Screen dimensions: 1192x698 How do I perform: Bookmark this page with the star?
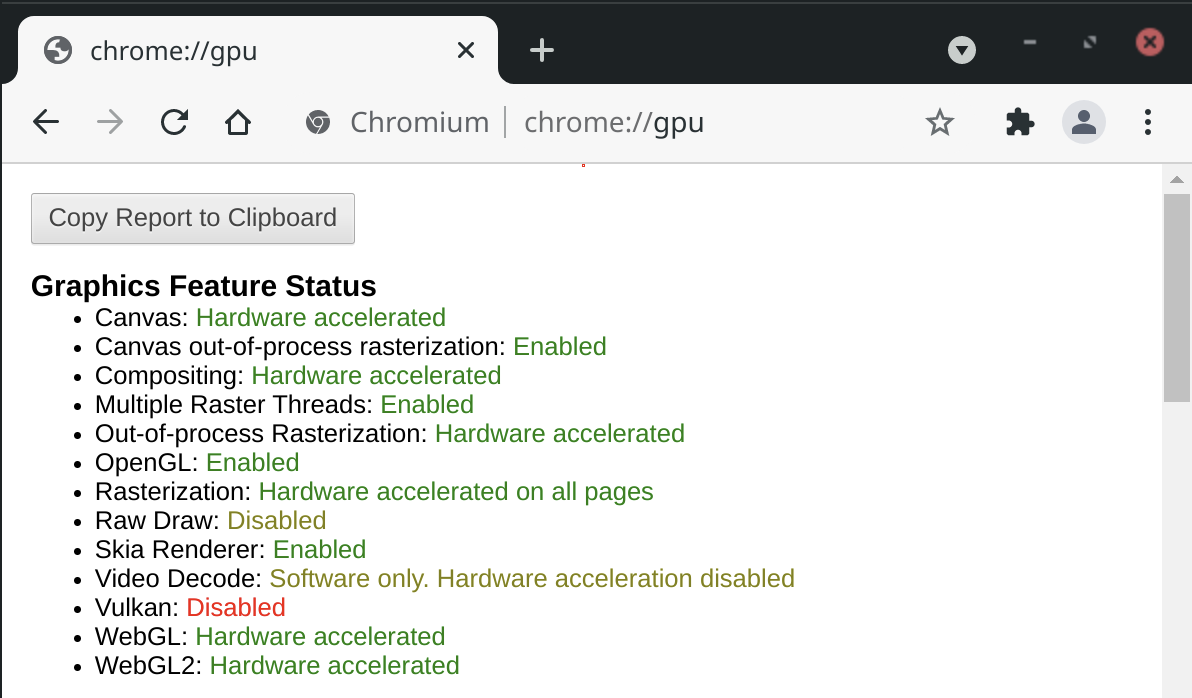tap(940, 122)
